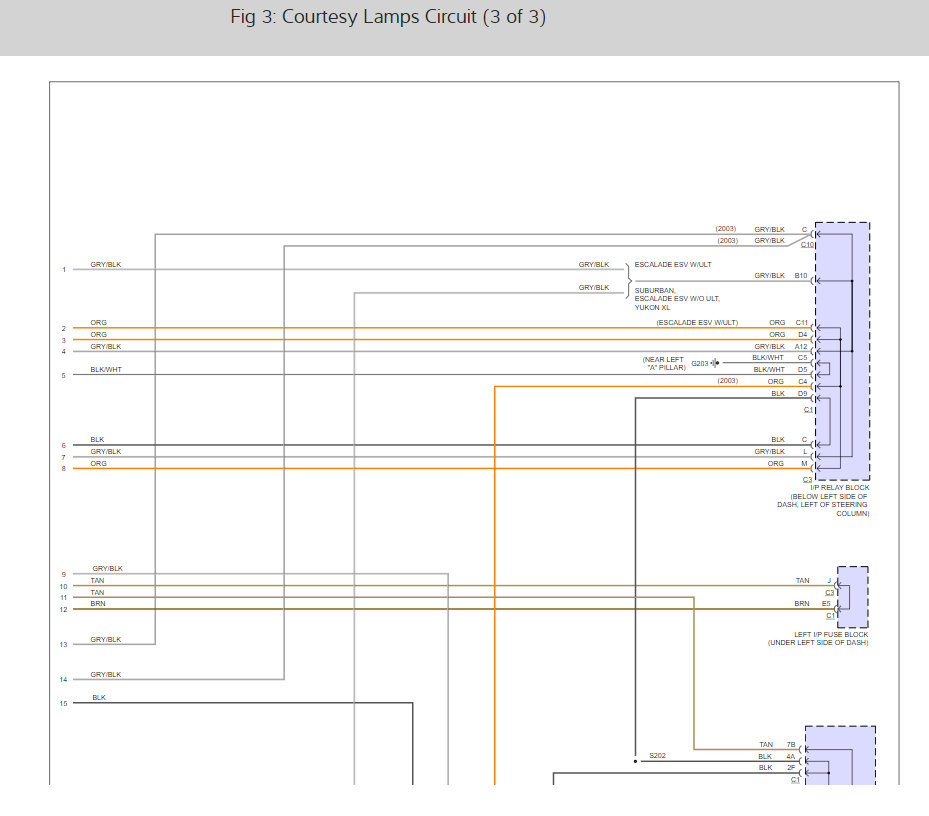Click the underlined C3 label under relay block
Viewport: 929px width, 816px height.
click(x=807, y=479)
